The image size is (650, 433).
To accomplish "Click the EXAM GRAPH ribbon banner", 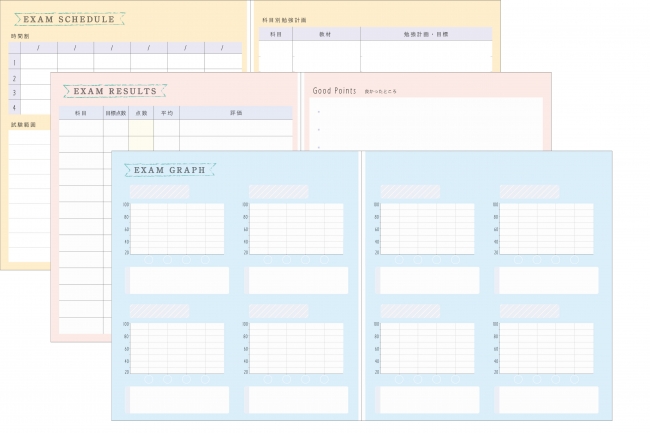I will [170, 170].
